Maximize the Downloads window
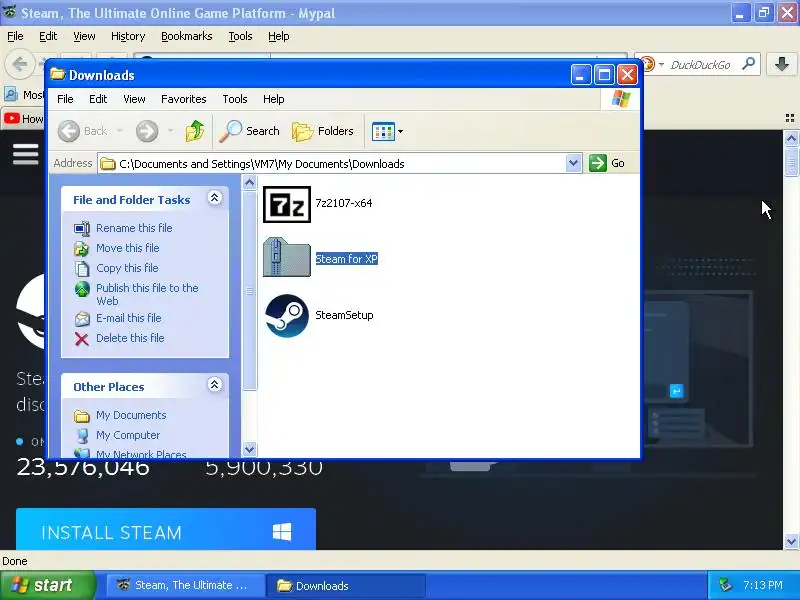Viewport: 800px width, 600px height. 604,75
